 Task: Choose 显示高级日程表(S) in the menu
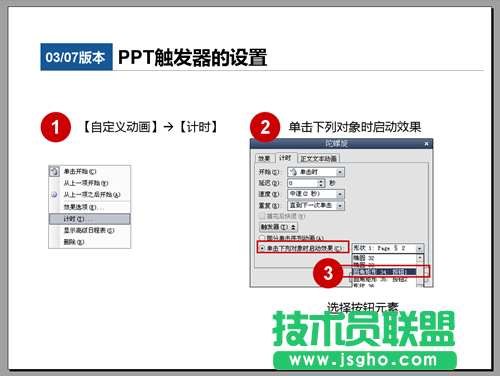pyautogui.click(x=89, y=230)
